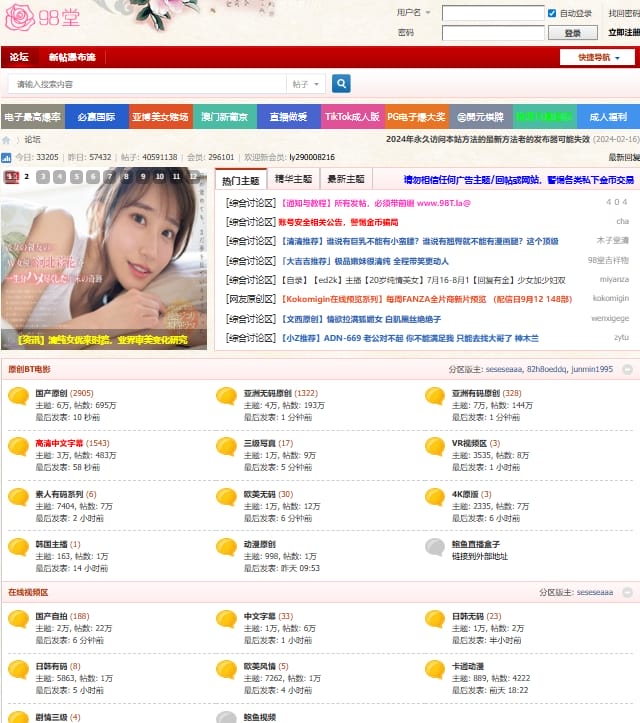The height and width of the screenshot is (723, 640).
Task: Click the speech bubble icon for 4K原版
Action: pos(435,498)
